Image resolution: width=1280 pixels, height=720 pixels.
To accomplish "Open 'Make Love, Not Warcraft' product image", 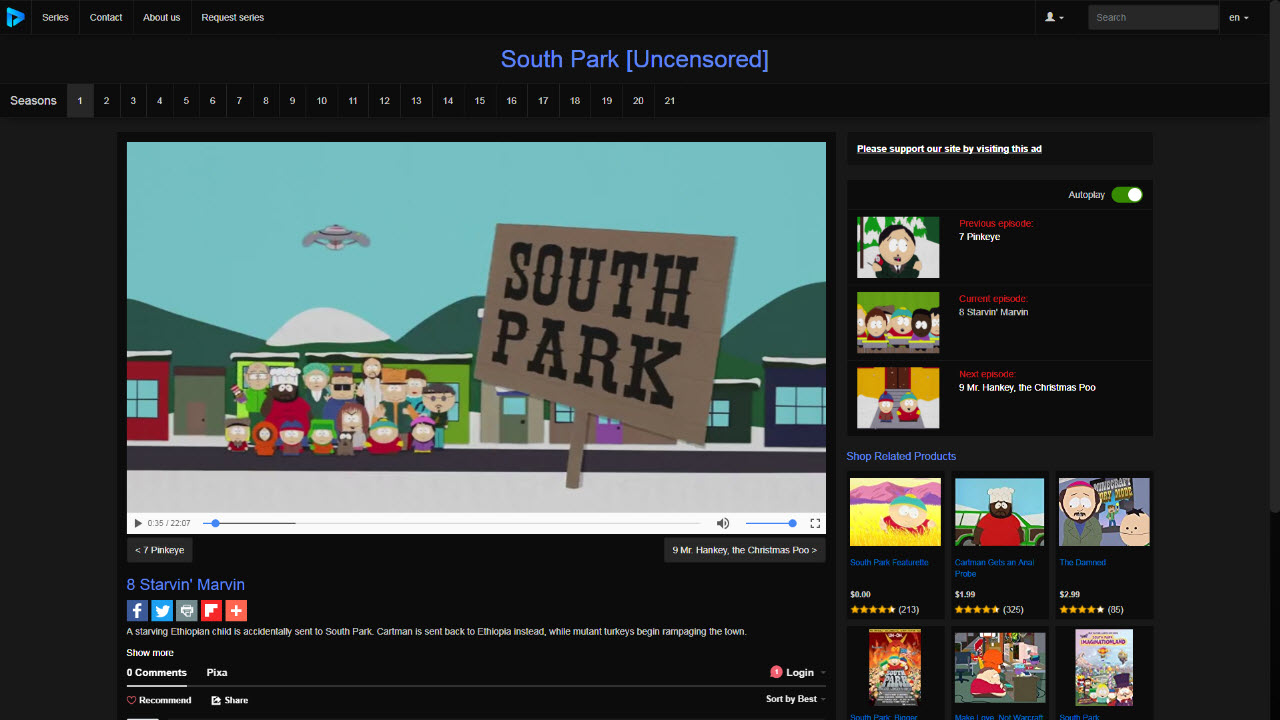I will [1000, 667].
